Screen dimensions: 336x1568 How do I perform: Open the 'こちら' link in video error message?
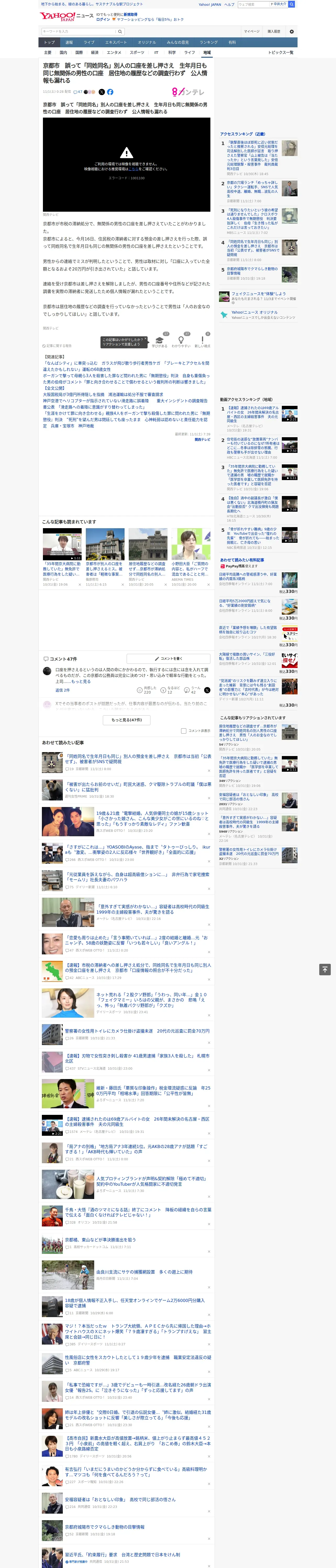(x=133, y=169)
